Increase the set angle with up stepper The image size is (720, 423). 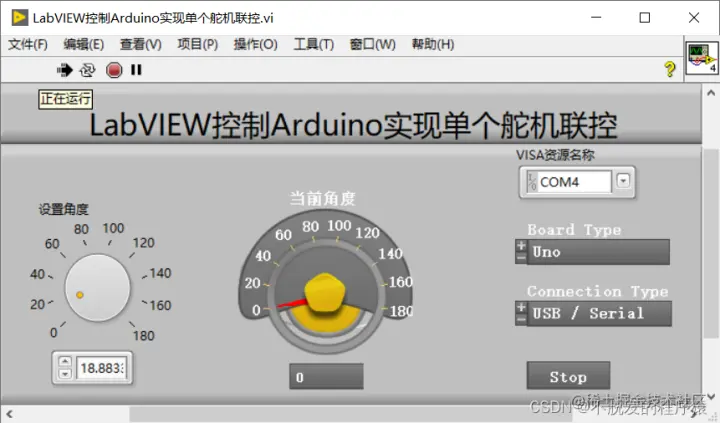[x=65, y=362]
